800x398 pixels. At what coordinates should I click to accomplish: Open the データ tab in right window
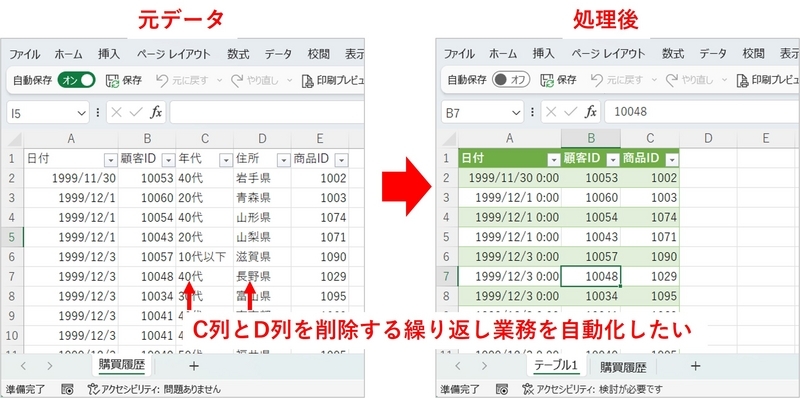coord(713,54)
